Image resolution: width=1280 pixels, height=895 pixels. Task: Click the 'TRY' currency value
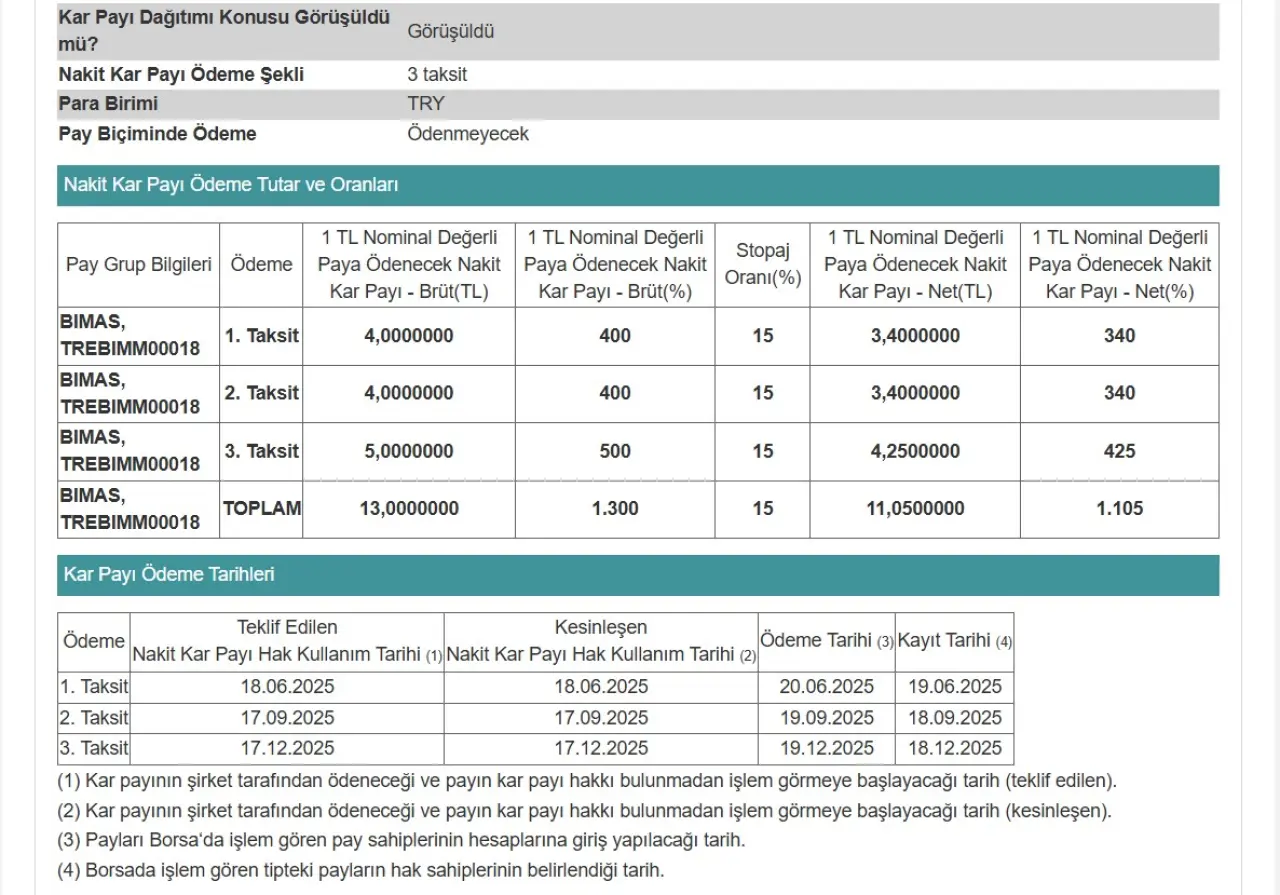[426, 104]
